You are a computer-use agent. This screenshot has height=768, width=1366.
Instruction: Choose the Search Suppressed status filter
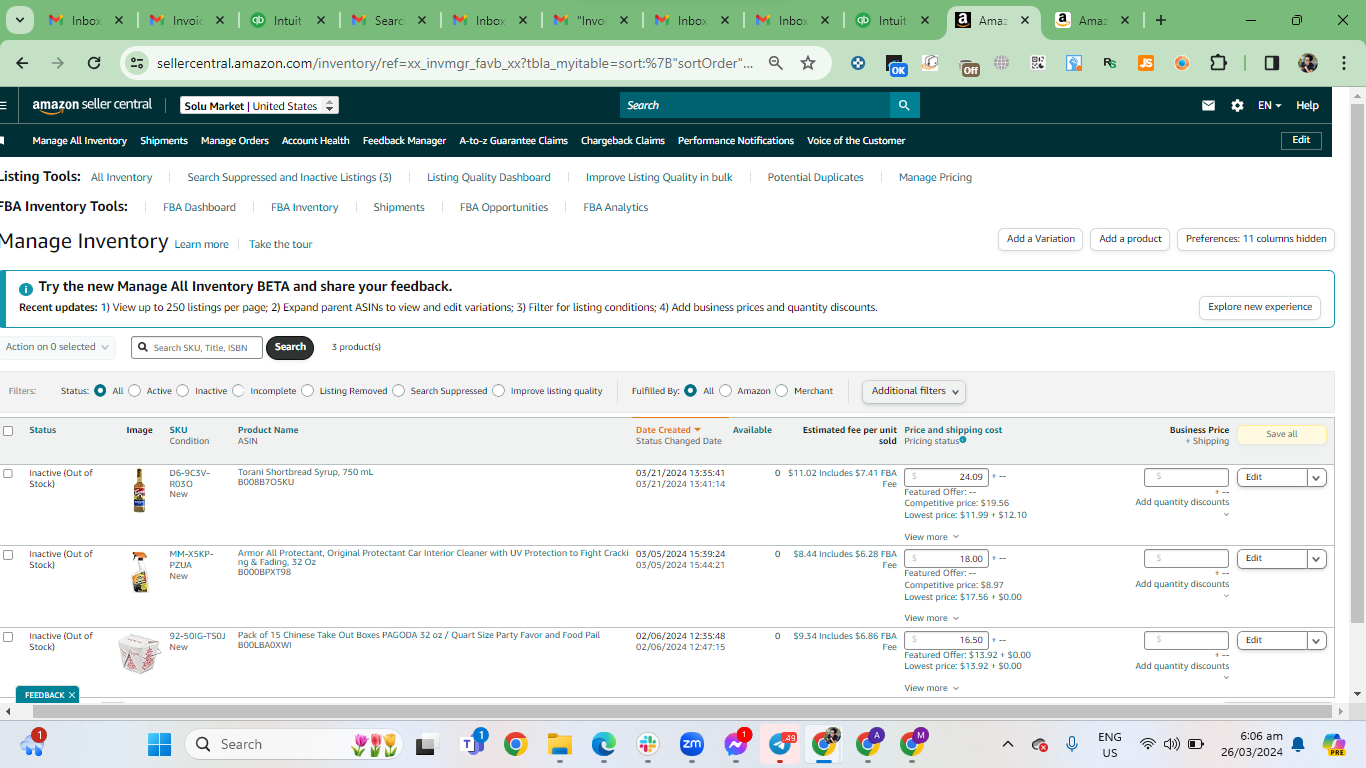[x=399, y=391]
